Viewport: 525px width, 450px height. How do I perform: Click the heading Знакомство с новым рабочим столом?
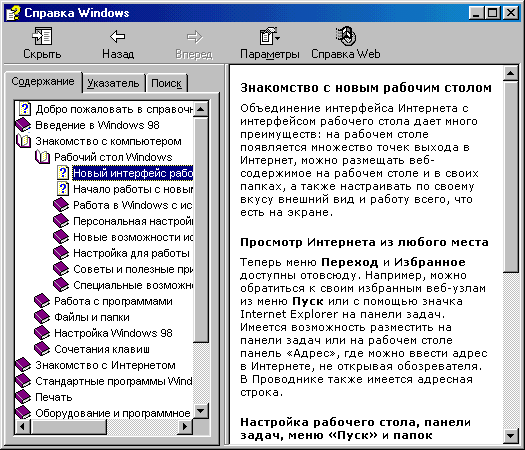366,88
